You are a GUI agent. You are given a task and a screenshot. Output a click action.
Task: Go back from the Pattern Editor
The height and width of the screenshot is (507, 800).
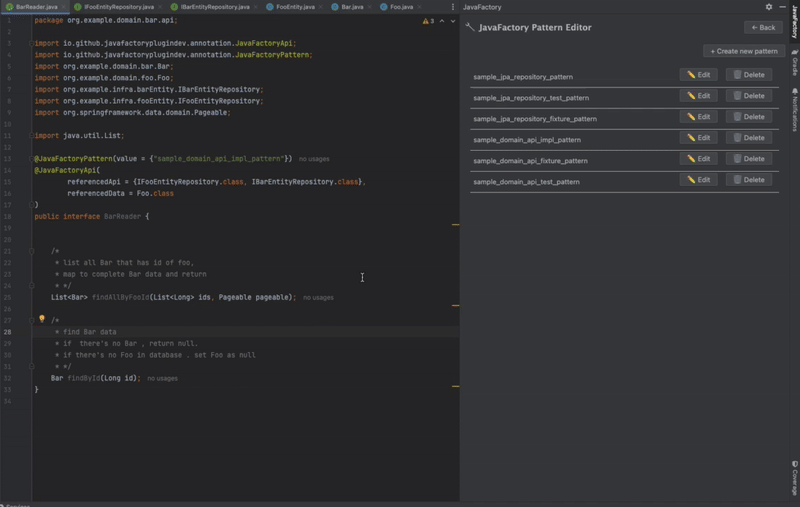point(763,28)
